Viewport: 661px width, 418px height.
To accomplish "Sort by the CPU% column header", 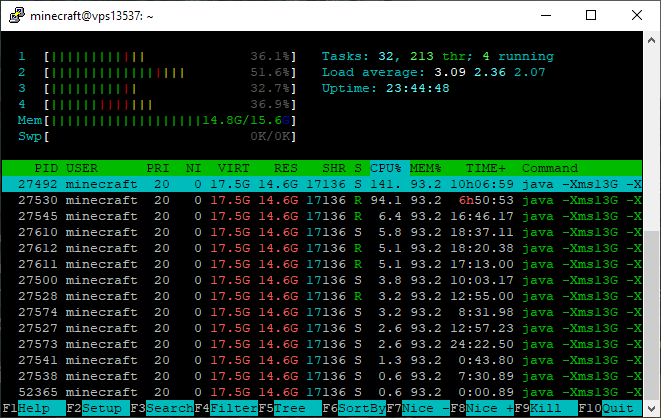I will [386, 167].
